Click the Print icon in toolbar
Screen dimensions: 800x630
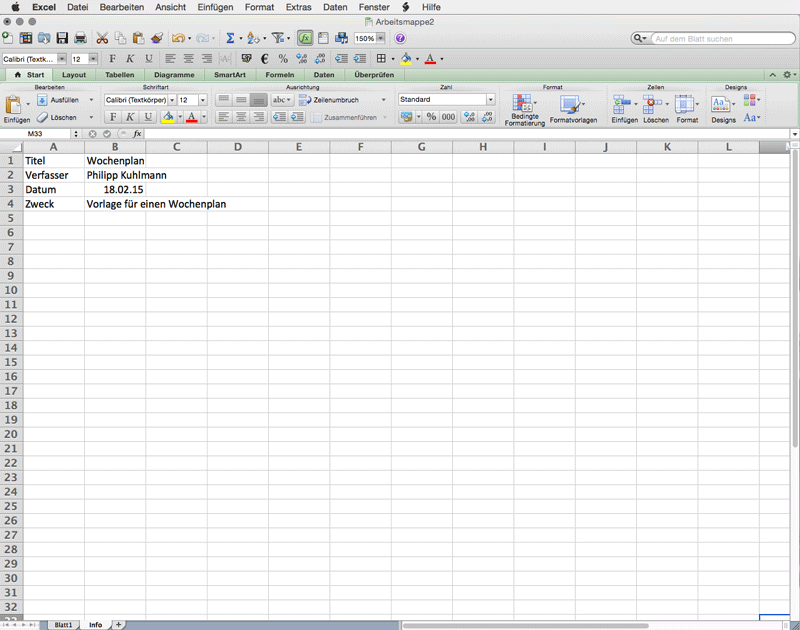tap(80, 38)
